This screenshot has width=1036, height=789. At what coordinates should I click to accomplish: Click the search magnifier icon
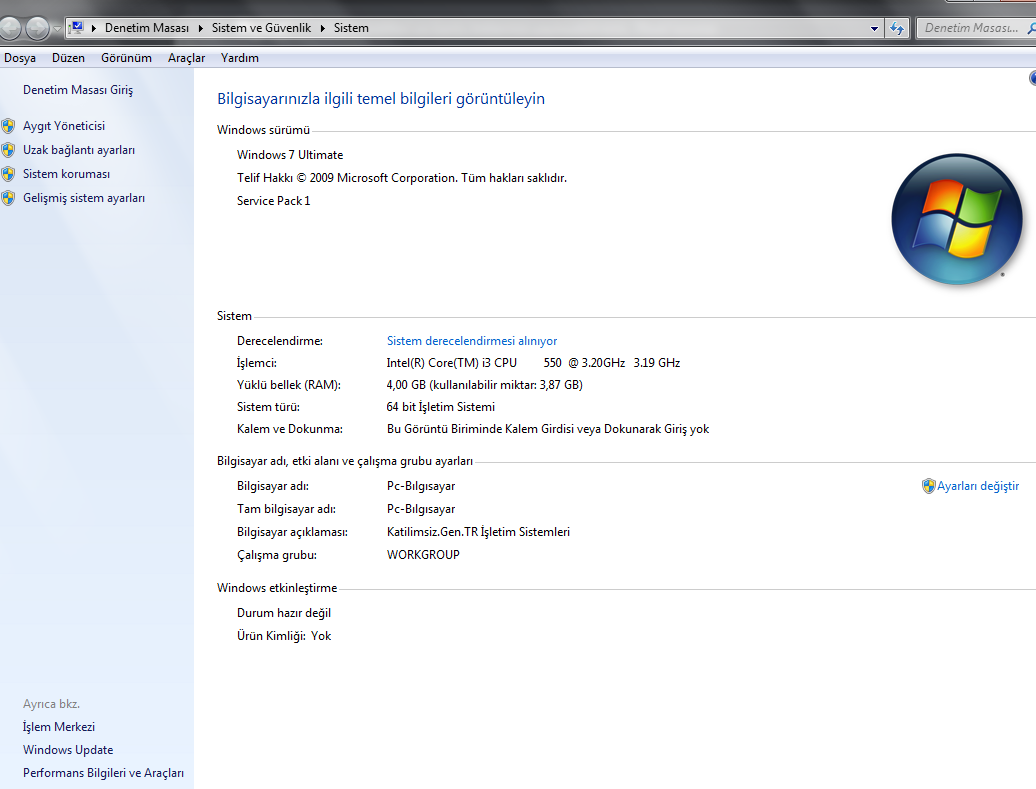pyautogui.click(x=1031, y=28)
